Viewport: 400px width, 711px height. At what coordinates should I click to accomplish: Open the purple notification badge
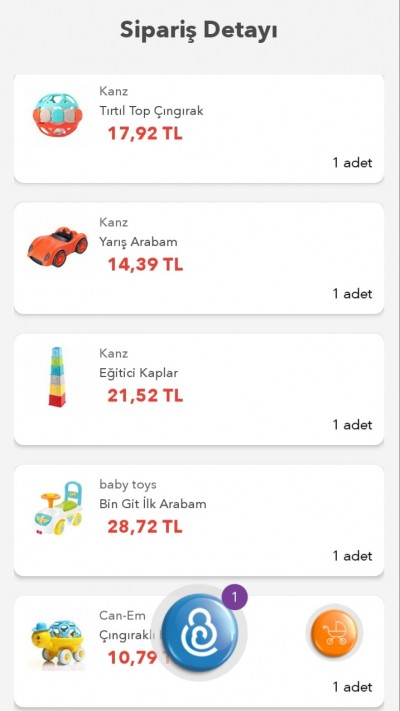[234, 597]
